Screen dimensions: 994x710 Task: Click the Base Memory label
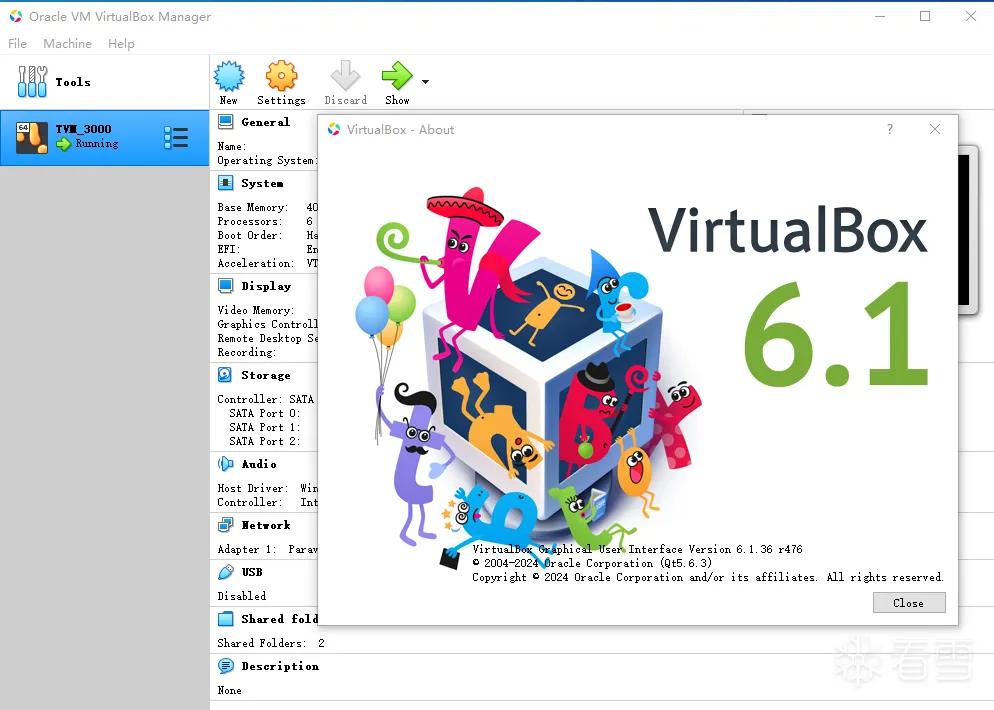click(252, 207)
